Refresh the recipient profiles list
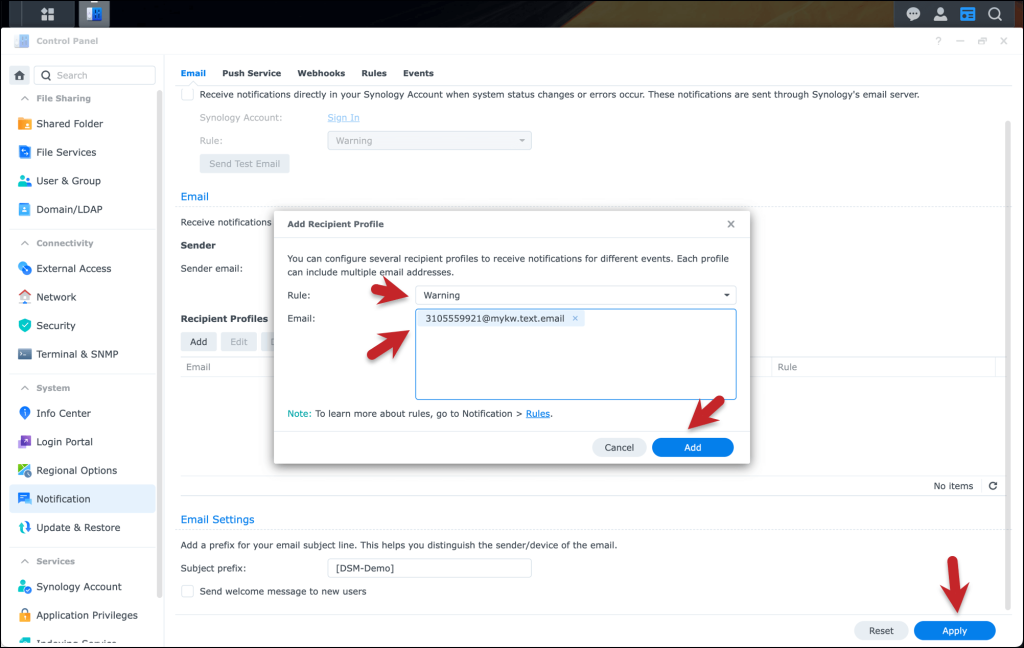The height and width of the screenshot is (648, 1024). coord(993,486)
